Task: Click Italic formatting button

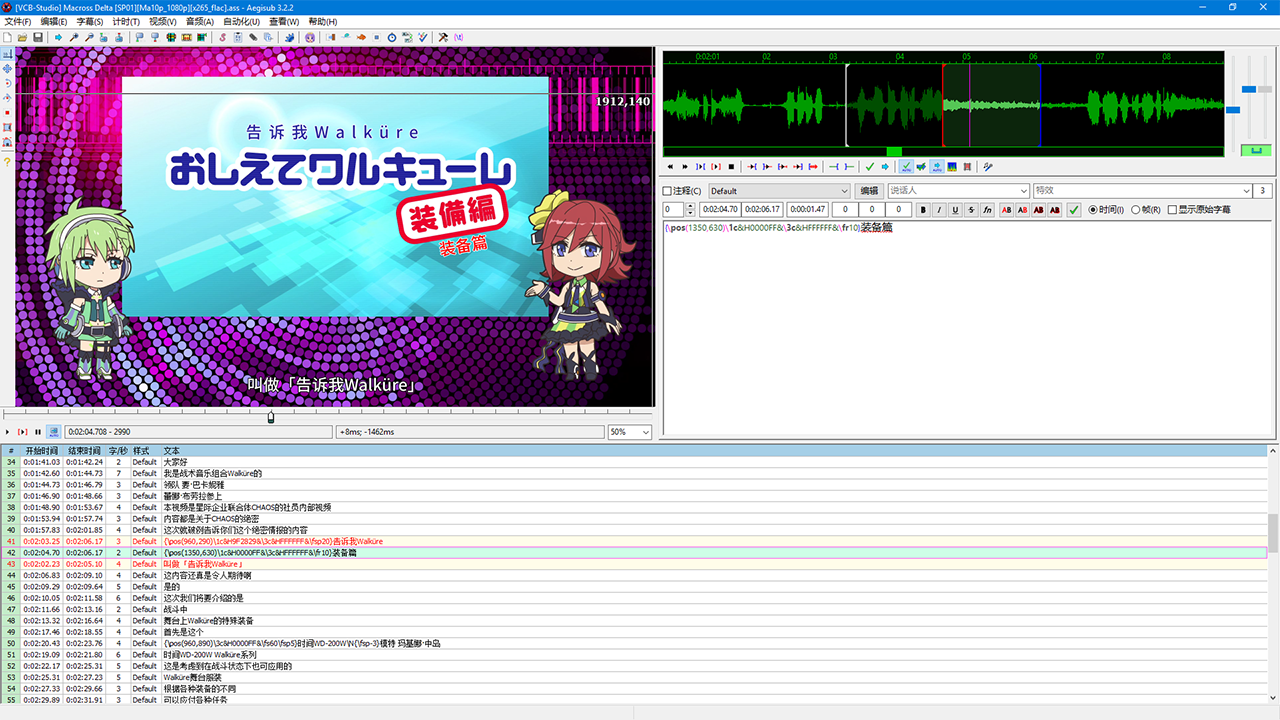Action: pos(939,210)
